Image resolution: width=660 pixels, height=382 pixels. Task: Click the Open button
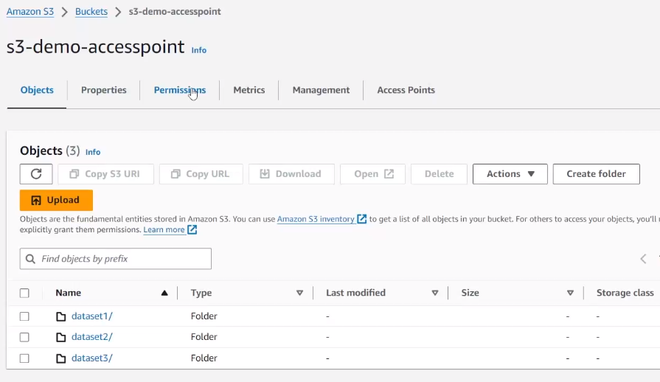(x=373, y=174)
